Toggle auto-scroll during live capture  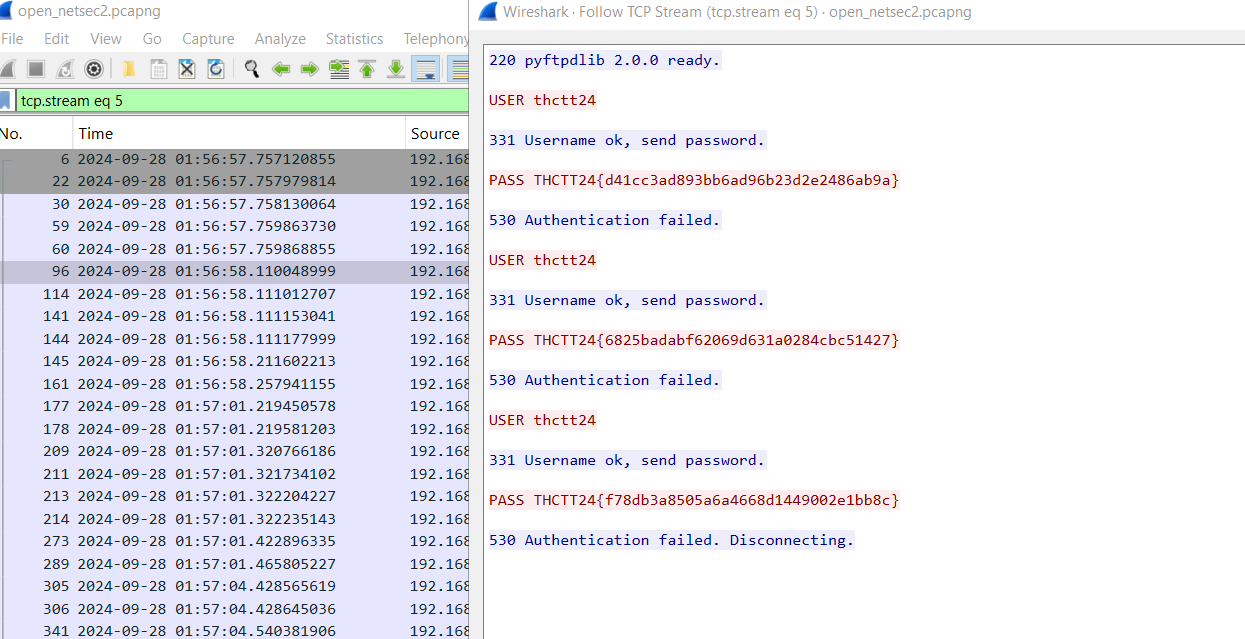pos(426,69)
